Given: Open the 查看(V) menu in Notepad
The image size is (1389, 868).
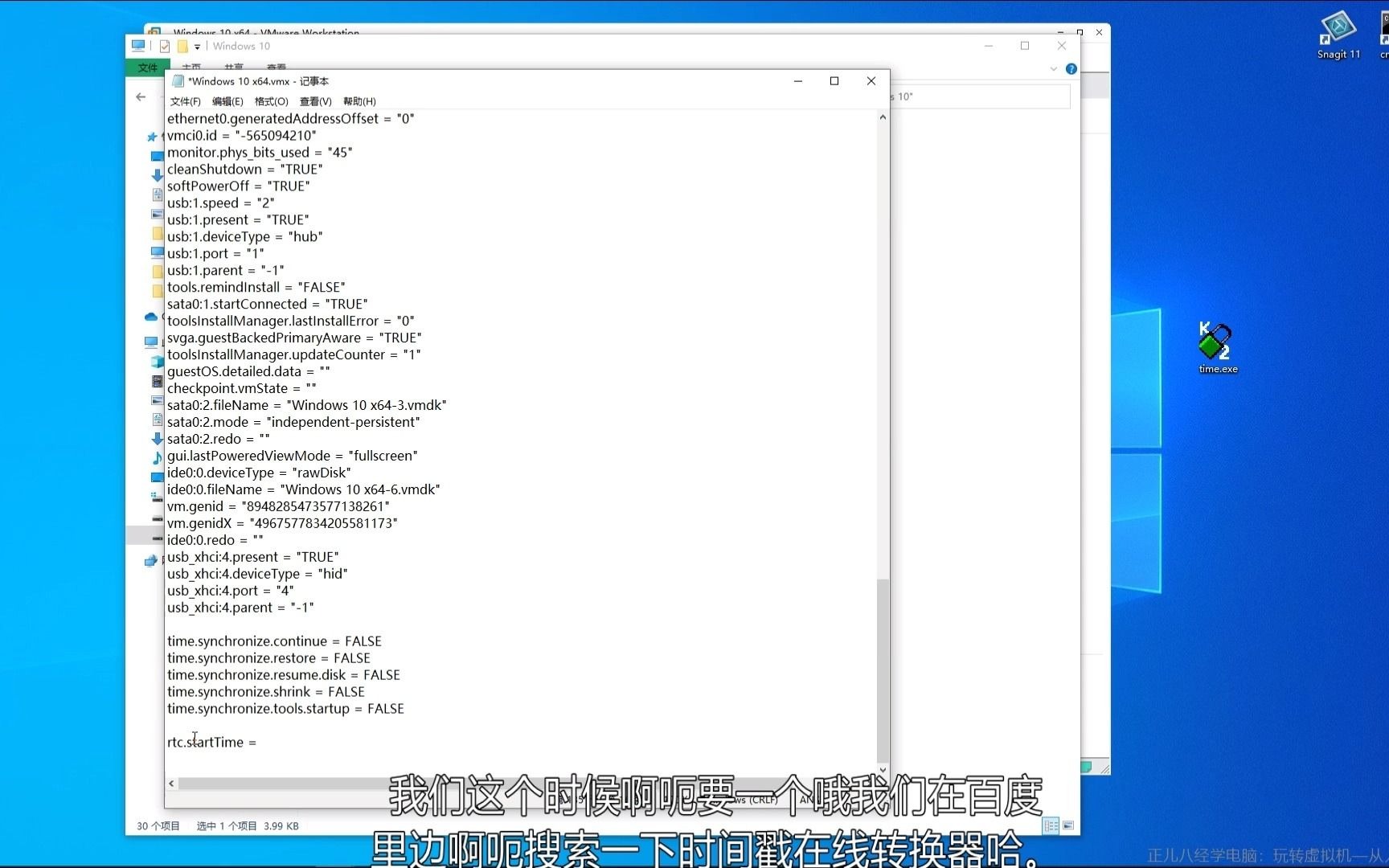Looking at the screenshot, I should tap(315, 101).
